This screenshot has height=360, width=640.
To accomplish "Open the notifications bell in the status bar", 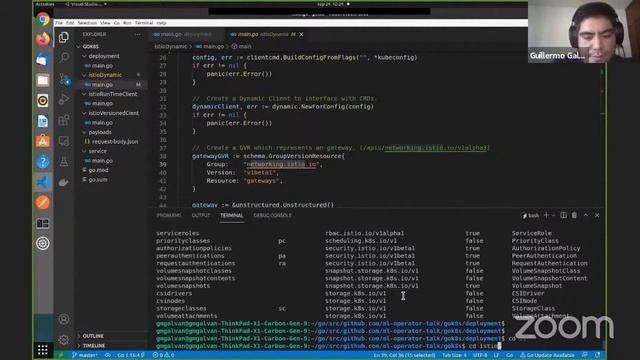I will click(598, 355).
